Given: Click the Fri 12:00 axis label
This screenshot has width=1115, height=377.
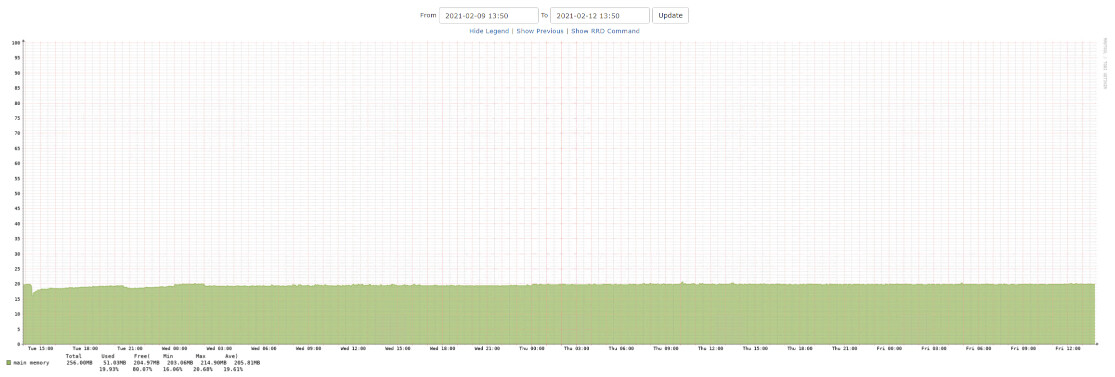Looking at the screenshot, I should (1067, 349).
